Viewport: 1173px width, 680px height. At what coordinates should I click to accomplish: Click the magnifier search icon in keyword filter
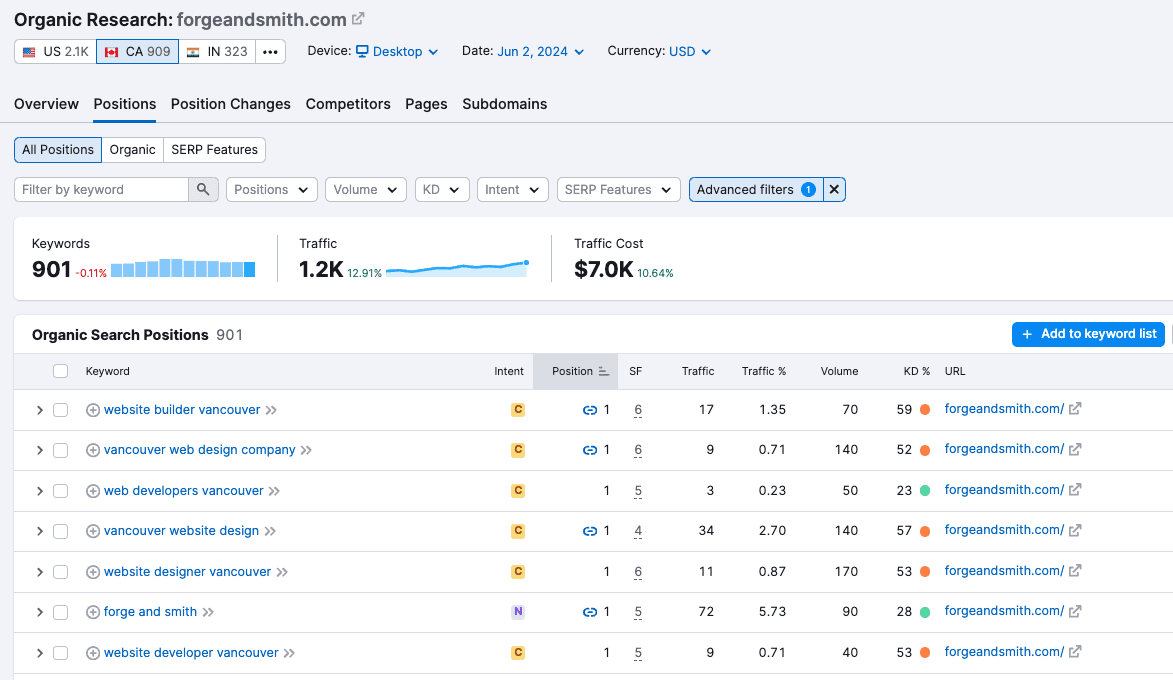203,190
